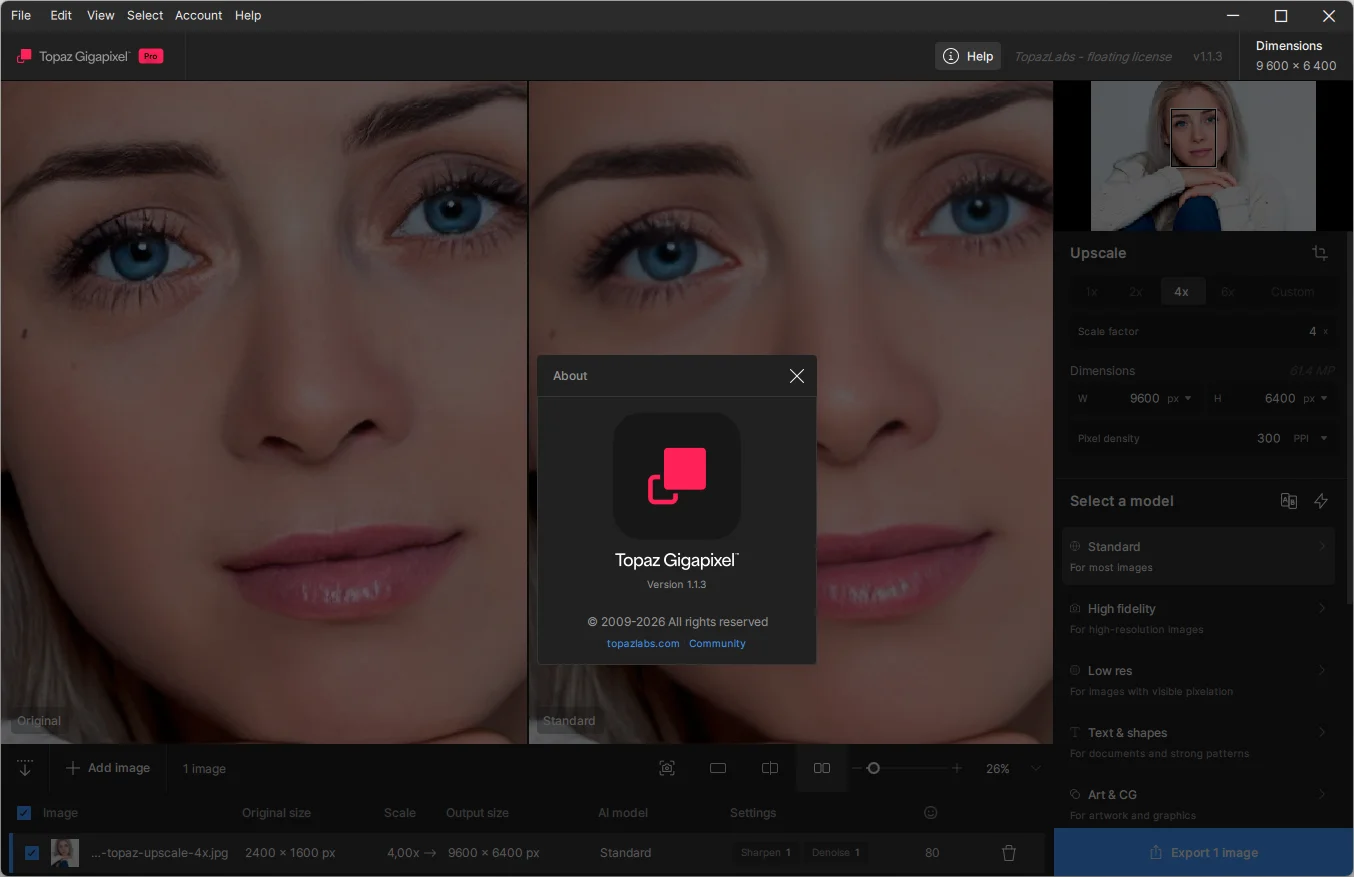Open the topazlabs.com link
The image size is (1354, 877).
pyautogui.click(x=643, y=644)
